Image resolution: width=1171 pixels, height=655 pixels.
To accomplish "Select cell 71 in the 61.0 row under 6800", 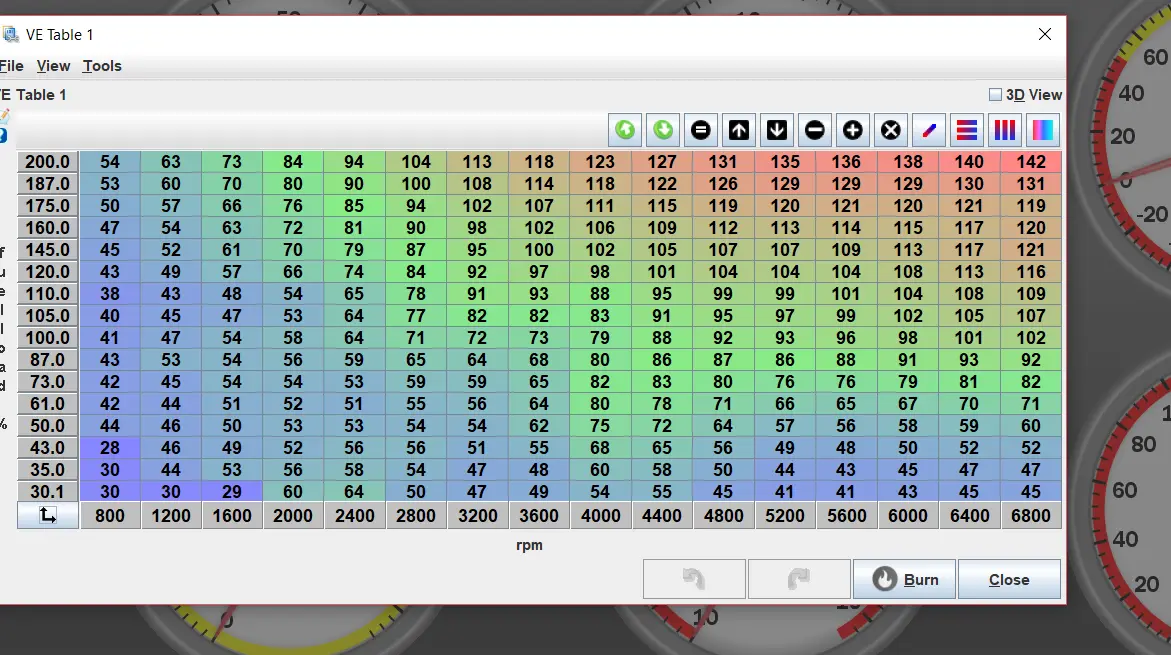I will pos(1031,403).
